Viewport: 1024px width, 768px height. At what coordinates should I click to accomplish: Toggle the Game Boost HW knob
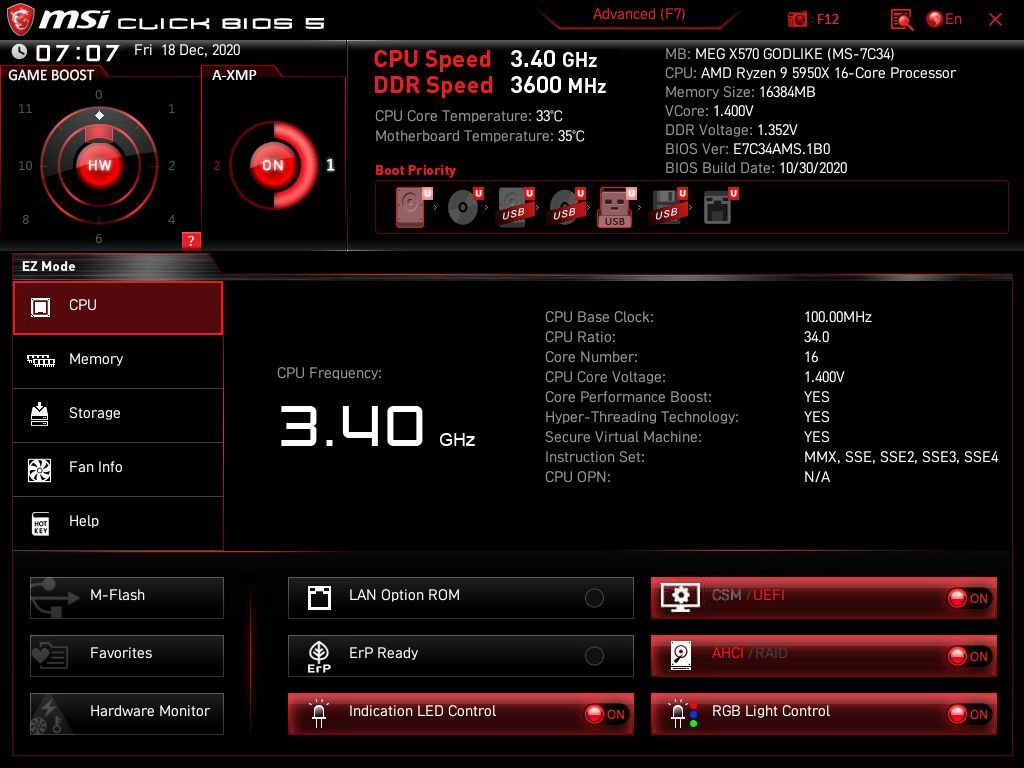[x=99, y=165]
